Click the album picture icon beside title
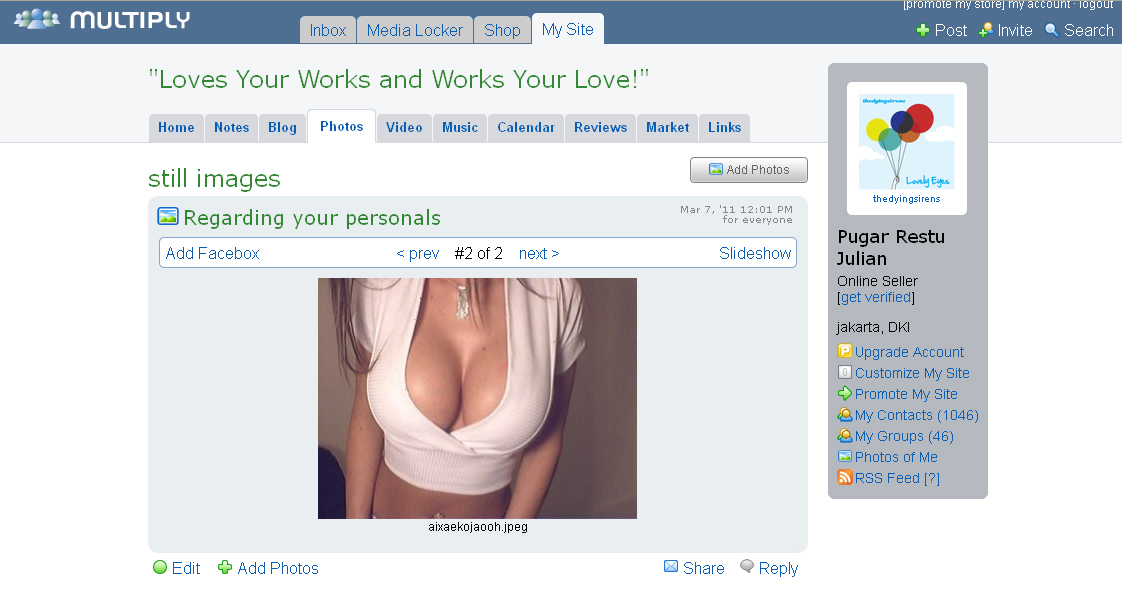This screenshot has width=1122, height=599. (x=168, y=216)
